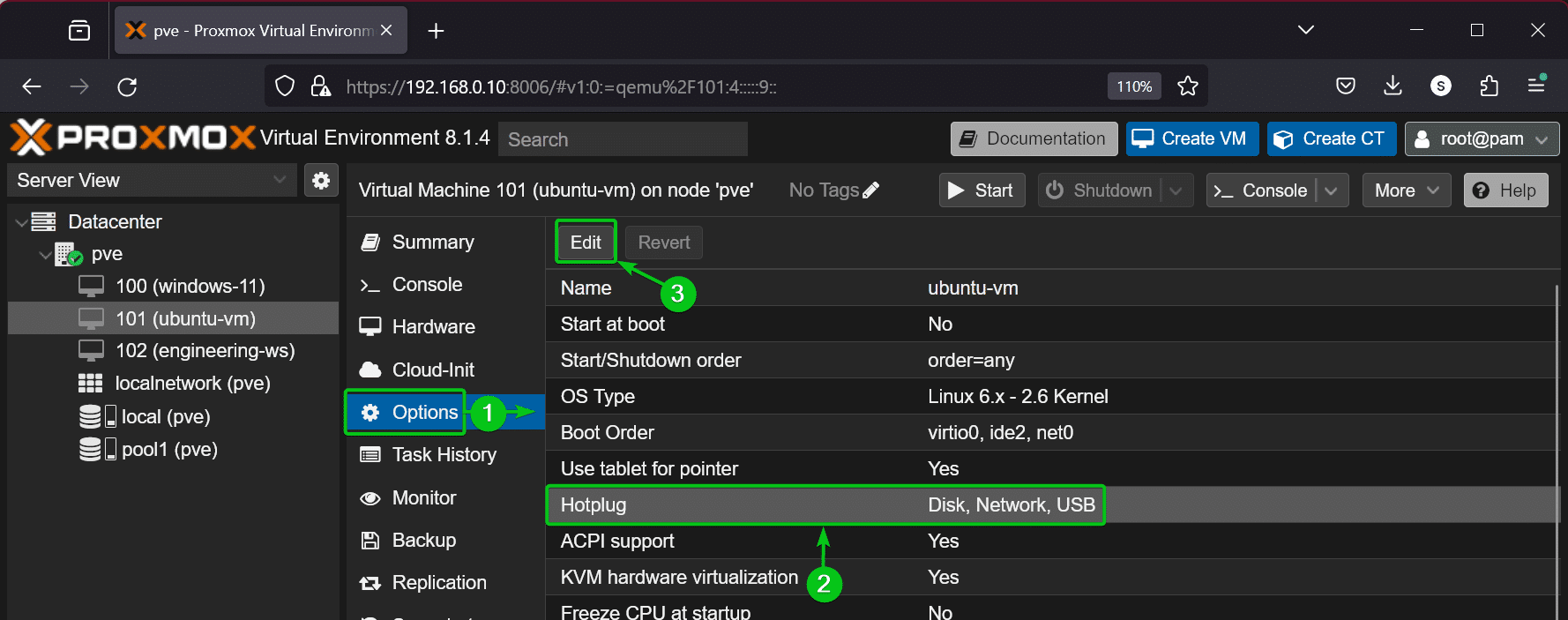Click Firefox account avatar icon
The image size is (1568, 620).
[x=1441, y=86]
